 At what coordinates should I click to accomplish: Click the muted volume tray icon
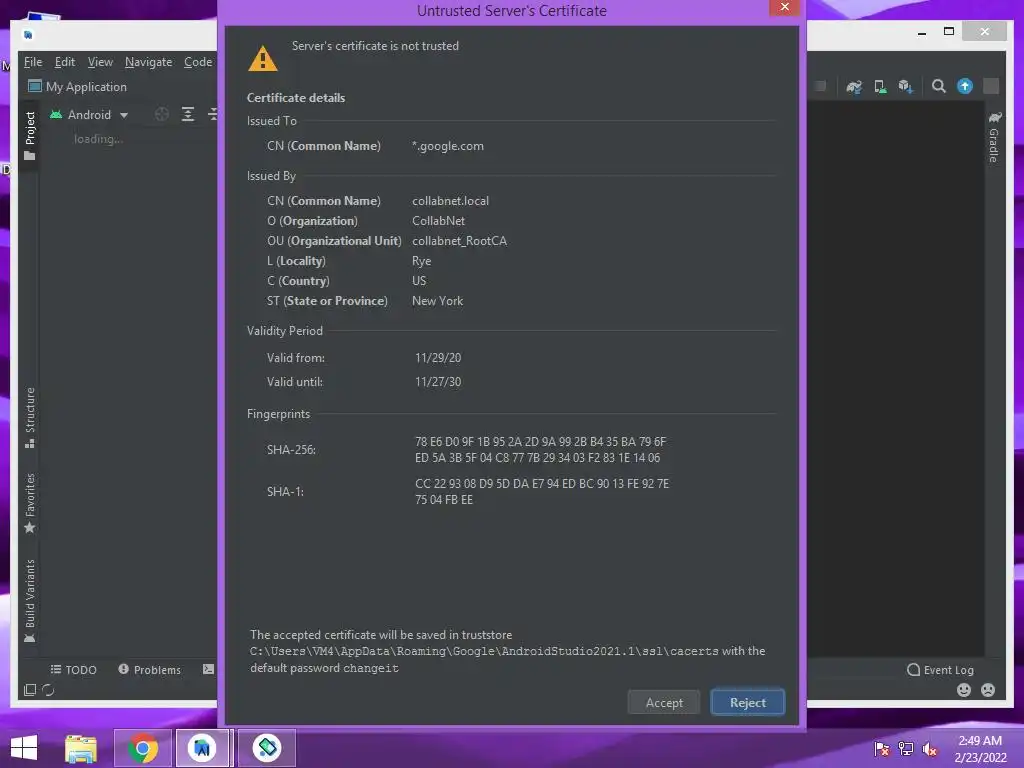click(930, 749)
